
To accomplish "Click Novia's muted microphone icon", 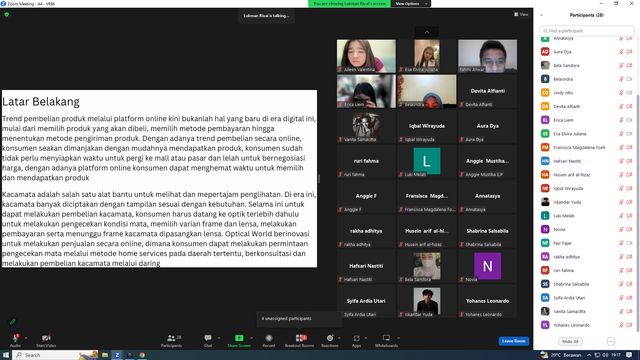I will pos(621,229).
